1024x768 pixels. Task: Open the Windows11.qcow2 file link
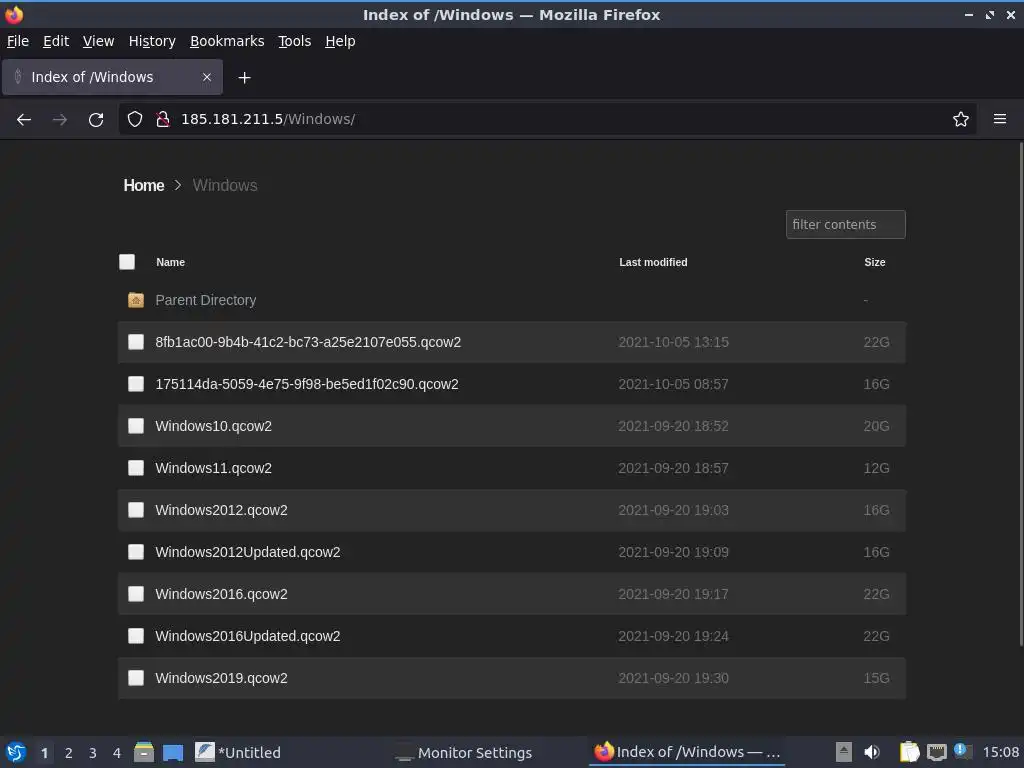click(214, 468)
